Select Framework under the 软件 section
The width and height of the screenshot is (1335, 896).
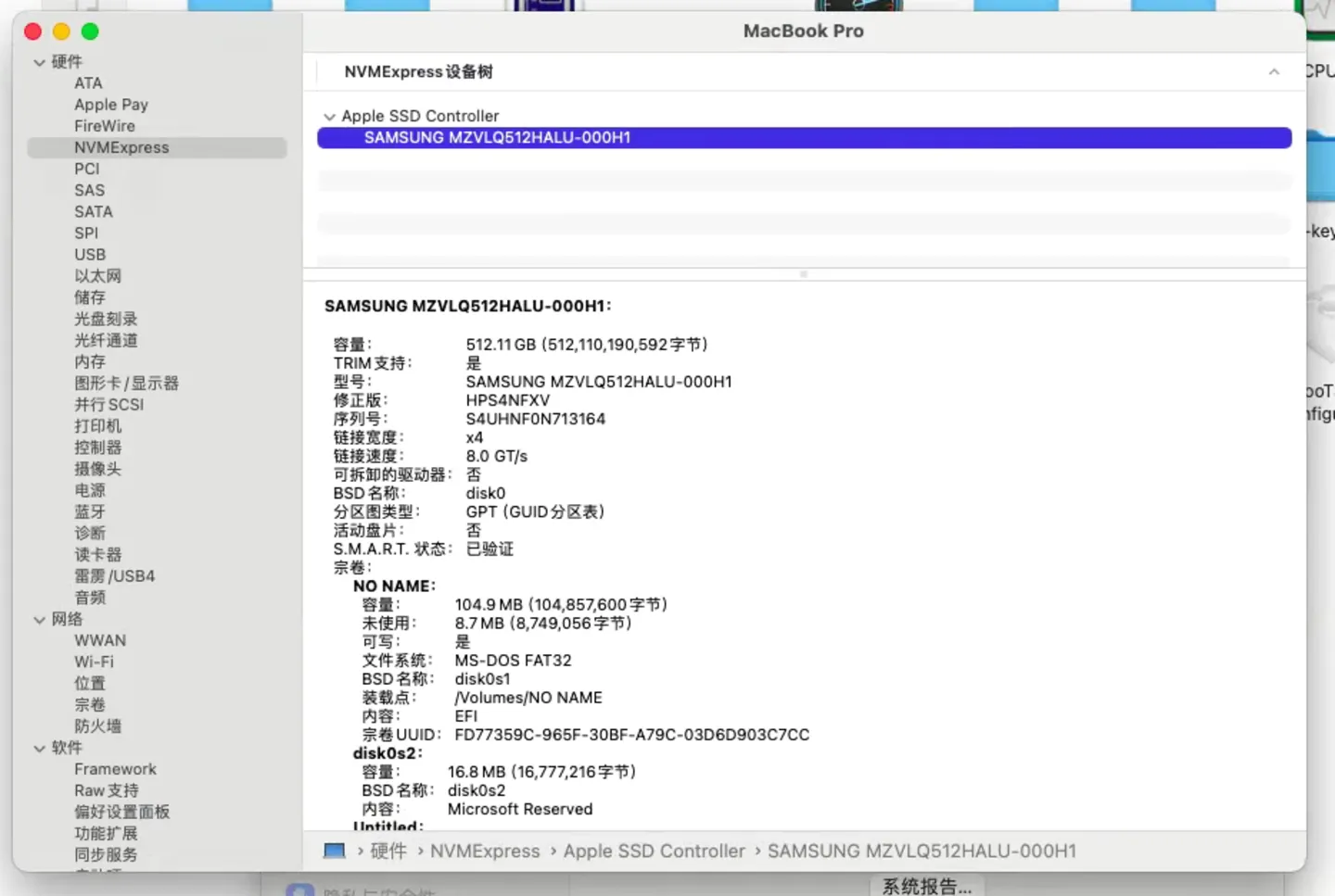click(x=115, y=768)
